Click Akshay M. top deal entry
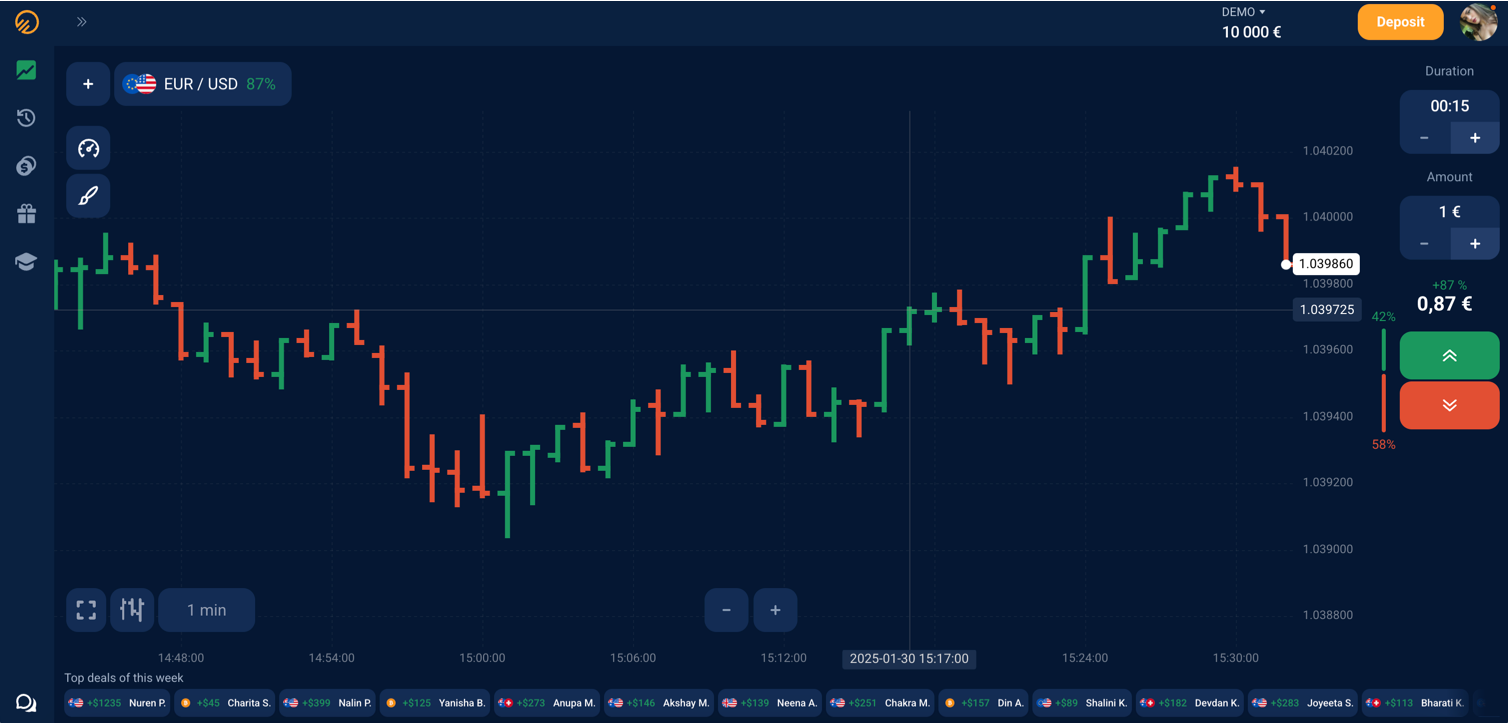Viewport: 1508px width, 723px height. (x=659, y=703)
